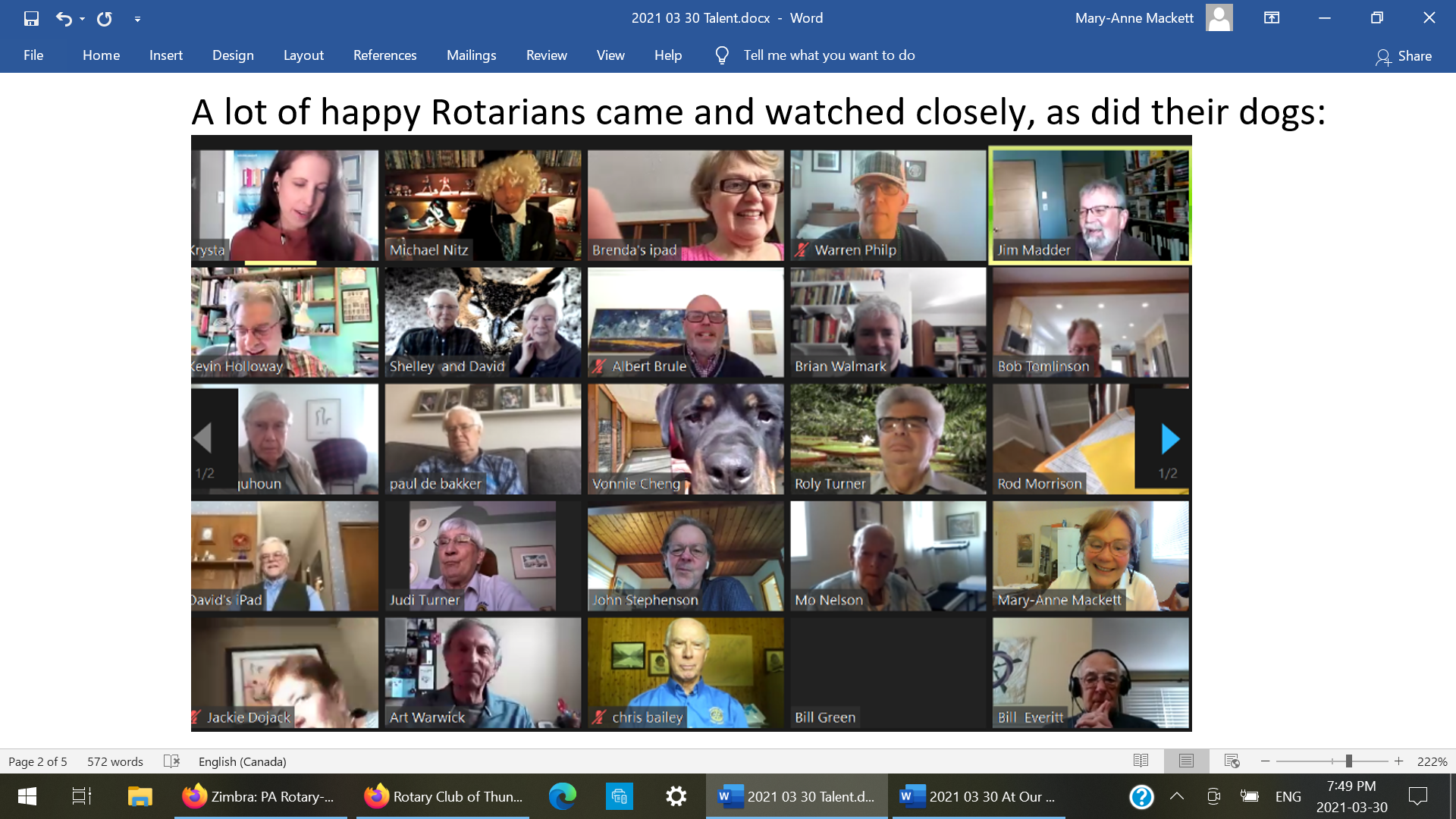Open the File menu
Screen dimensions: 1456x819
click(x=33, y=55)
